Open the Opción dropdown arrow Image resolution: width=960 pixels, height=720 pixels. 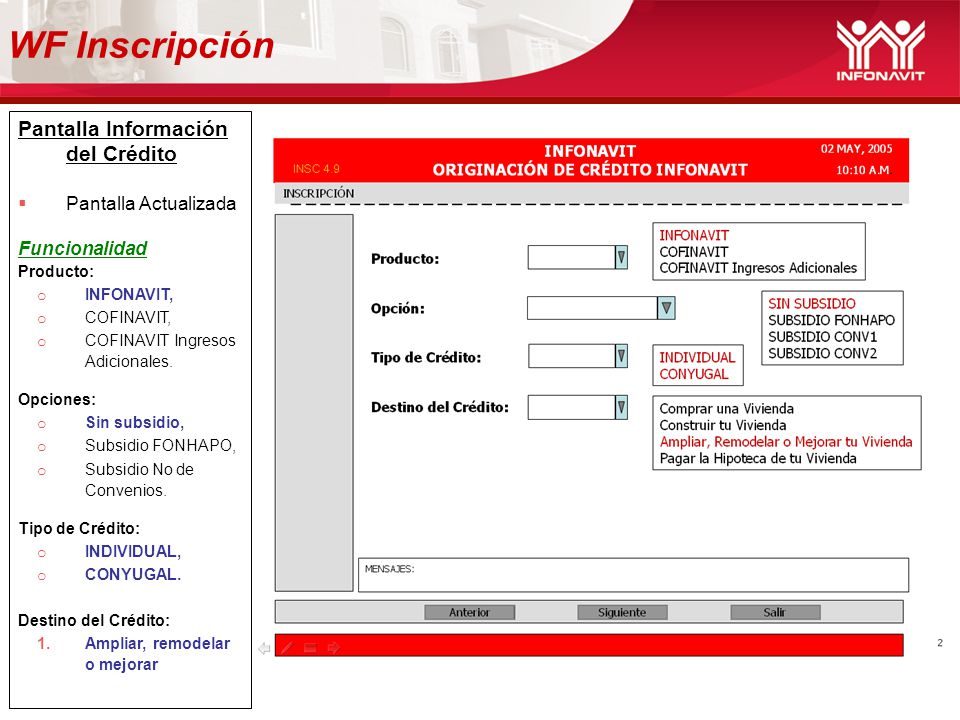tap(666, 308)
